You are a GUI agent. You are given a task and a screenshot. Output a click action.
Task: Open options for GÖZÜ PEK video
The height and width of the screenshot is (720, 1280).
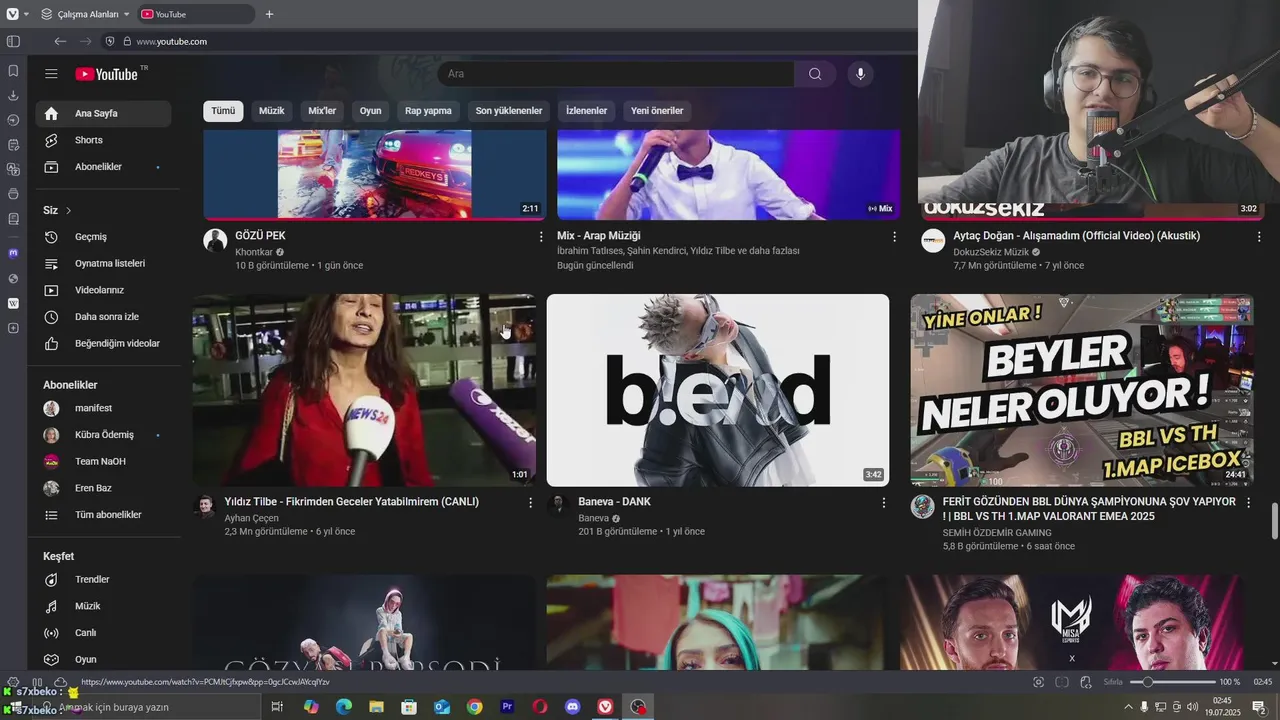pyautogui.click(x=541, y=237)
